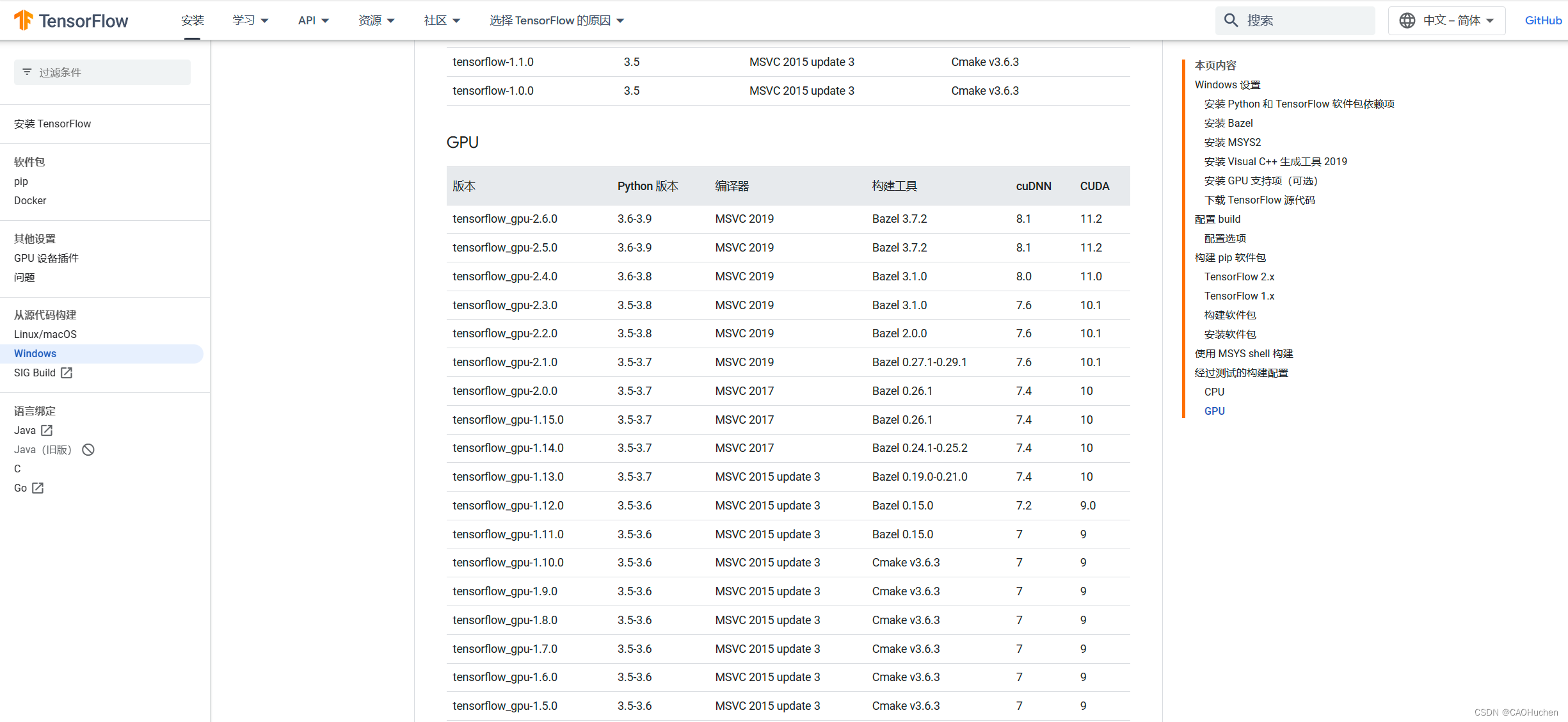This screenshot has width=1568, height=722.
Task: Click tensorflow_gpu-2.6.0 table cell
Action: 504,219
